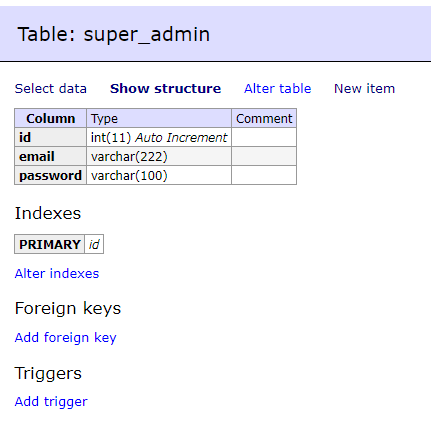Click the PRIMARY index label
Viewport: 433px width, 425px height.
point(50,244)
